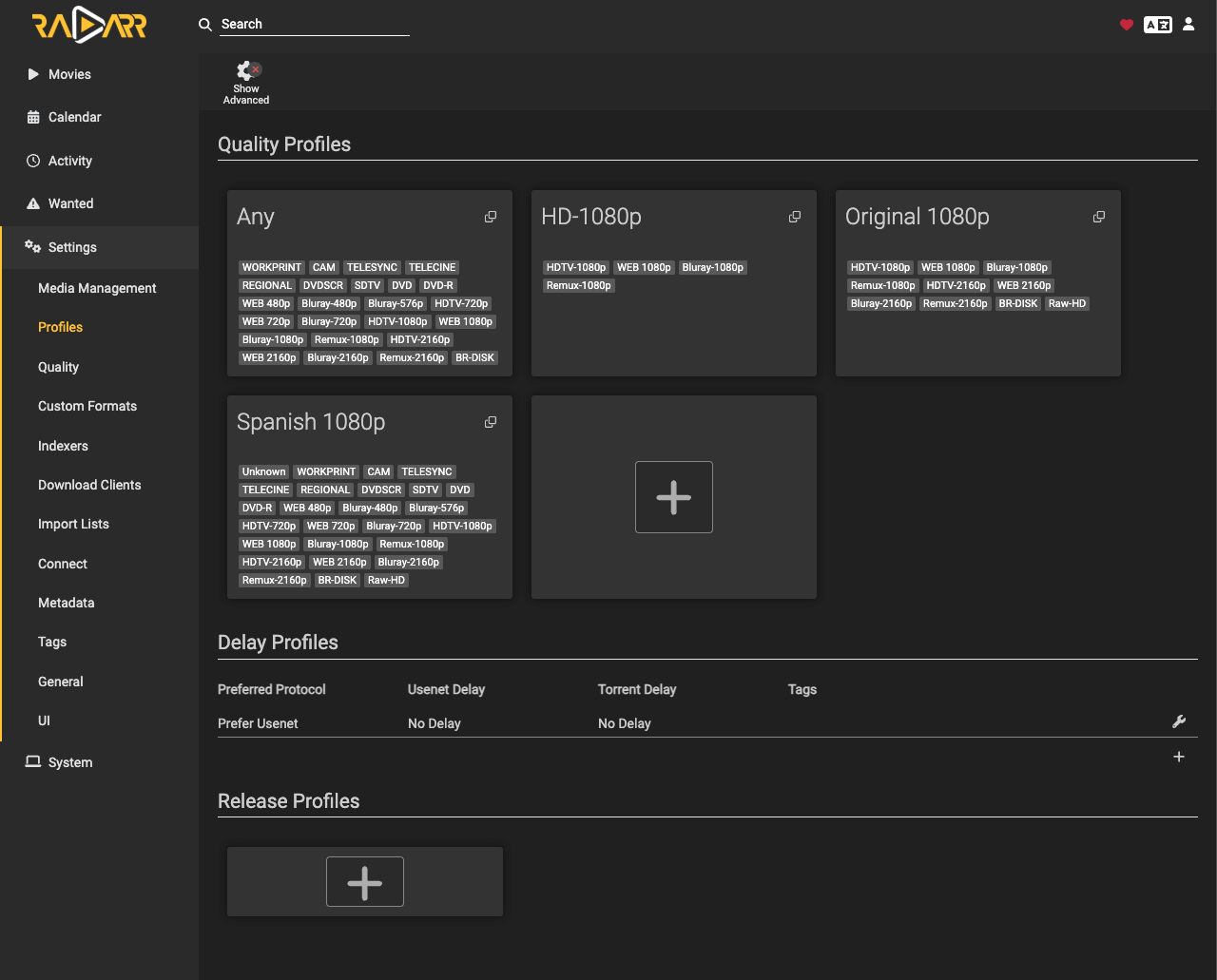This screenshot has width=1217, height=980.
Task: Add a new quality profile card
Action: [x=674, y=497]
